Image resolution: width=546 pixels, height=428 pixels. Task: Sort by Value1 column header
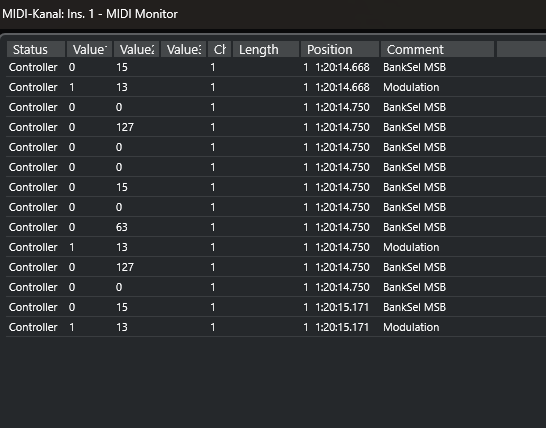pyautogui.click(x=89, y=49)
